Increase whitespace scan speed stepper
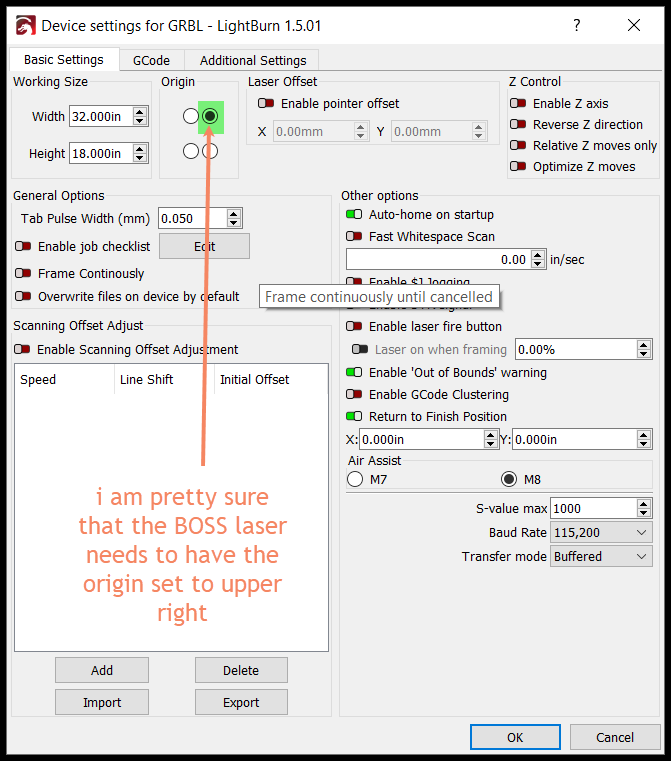671x761 pixels. pyautogui.click(x=538, y=255)
